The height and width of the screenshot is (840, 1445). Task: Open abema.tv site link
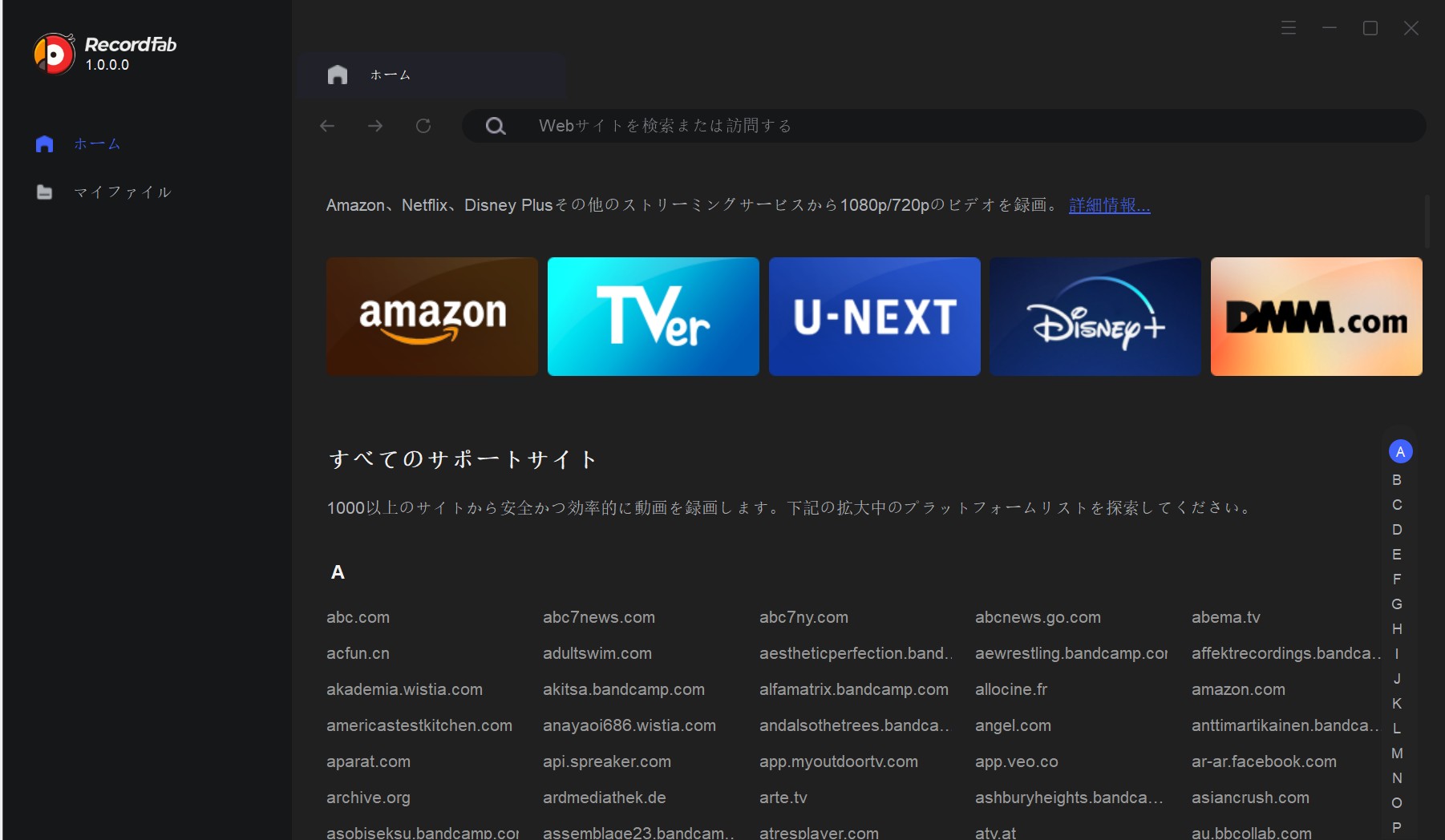pos(1225,617)
